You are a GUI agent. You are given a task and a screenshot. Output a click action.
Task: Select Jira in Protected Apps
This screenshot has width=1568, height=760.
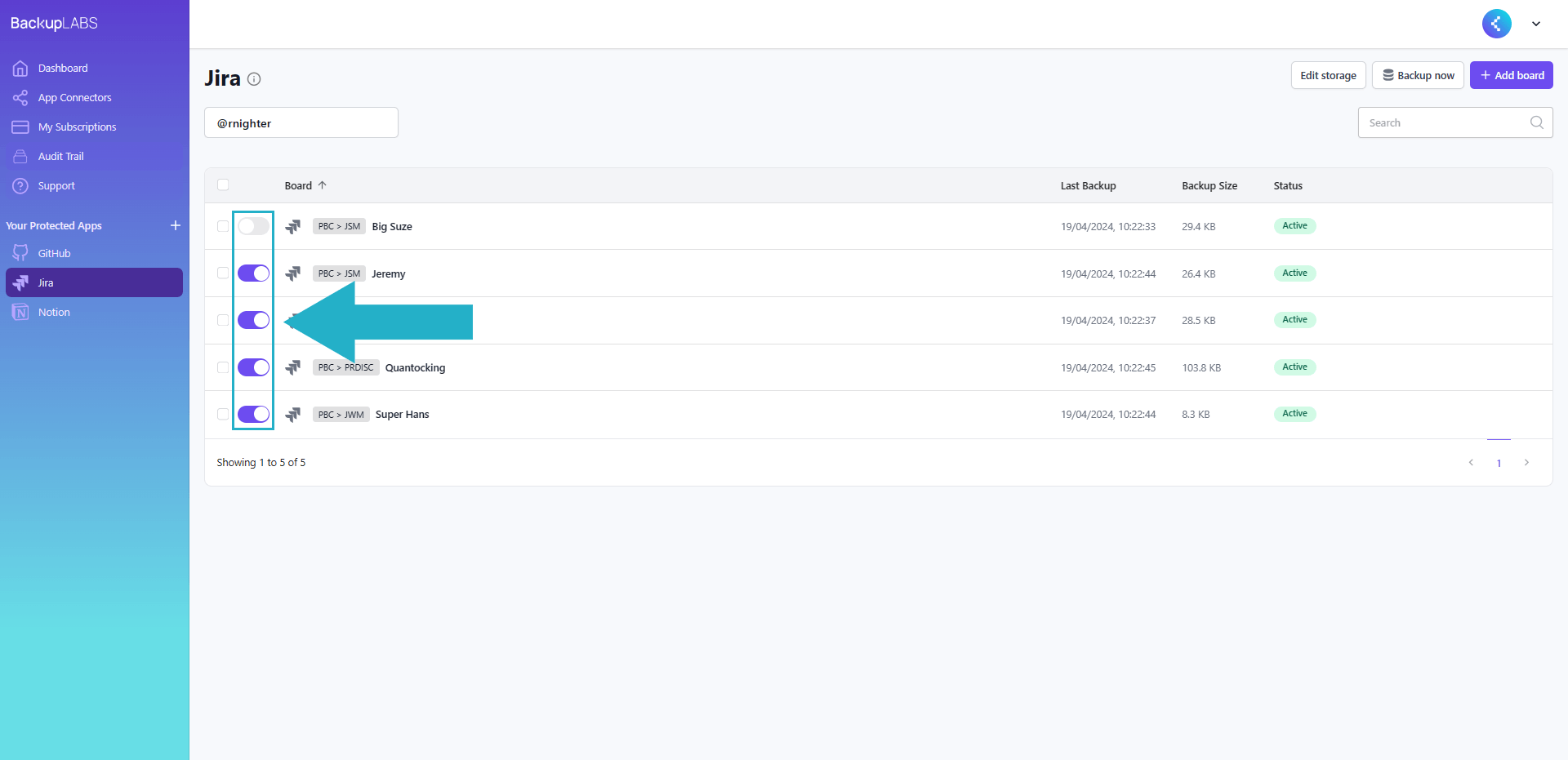tap(94, 282)
